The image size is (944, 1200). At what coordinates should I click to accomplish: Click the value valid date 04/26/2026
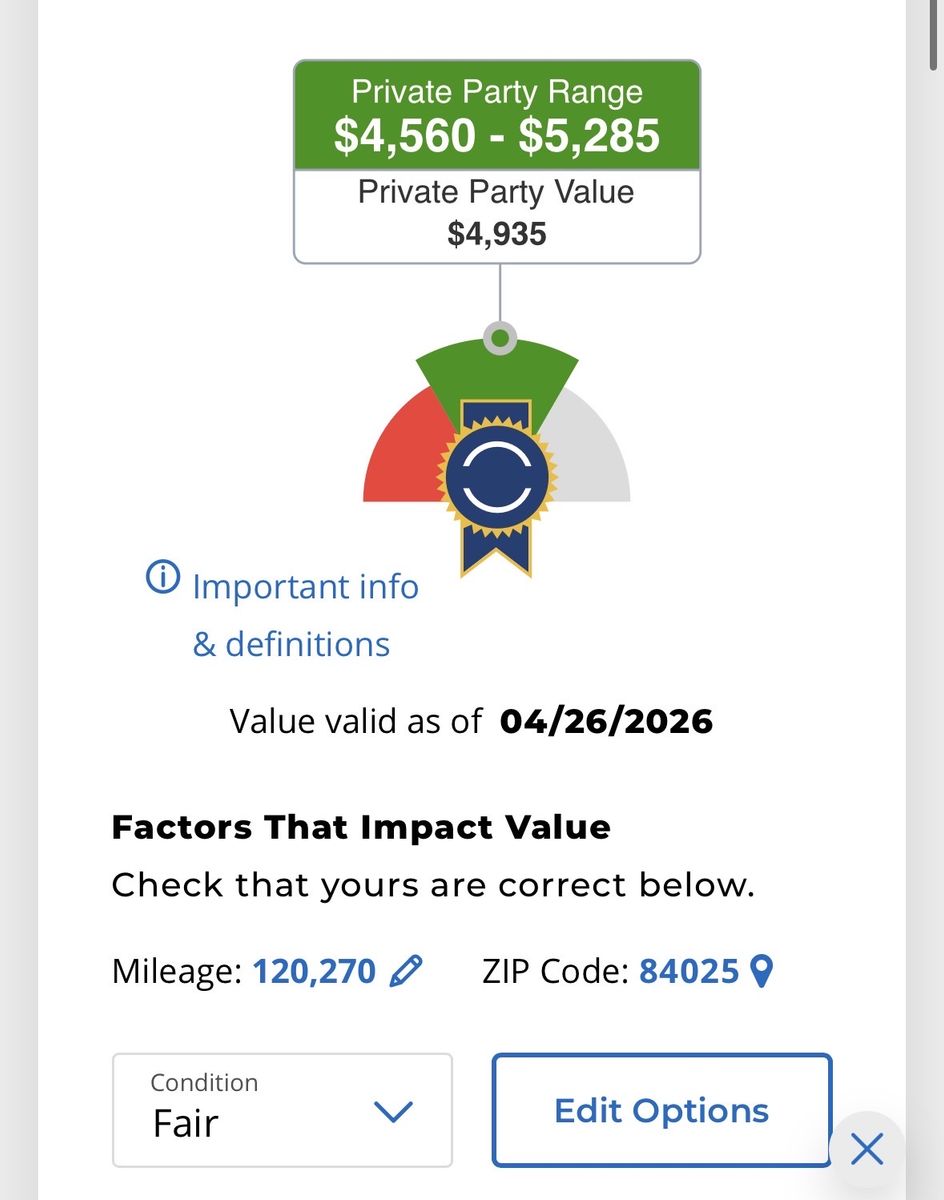606,721
